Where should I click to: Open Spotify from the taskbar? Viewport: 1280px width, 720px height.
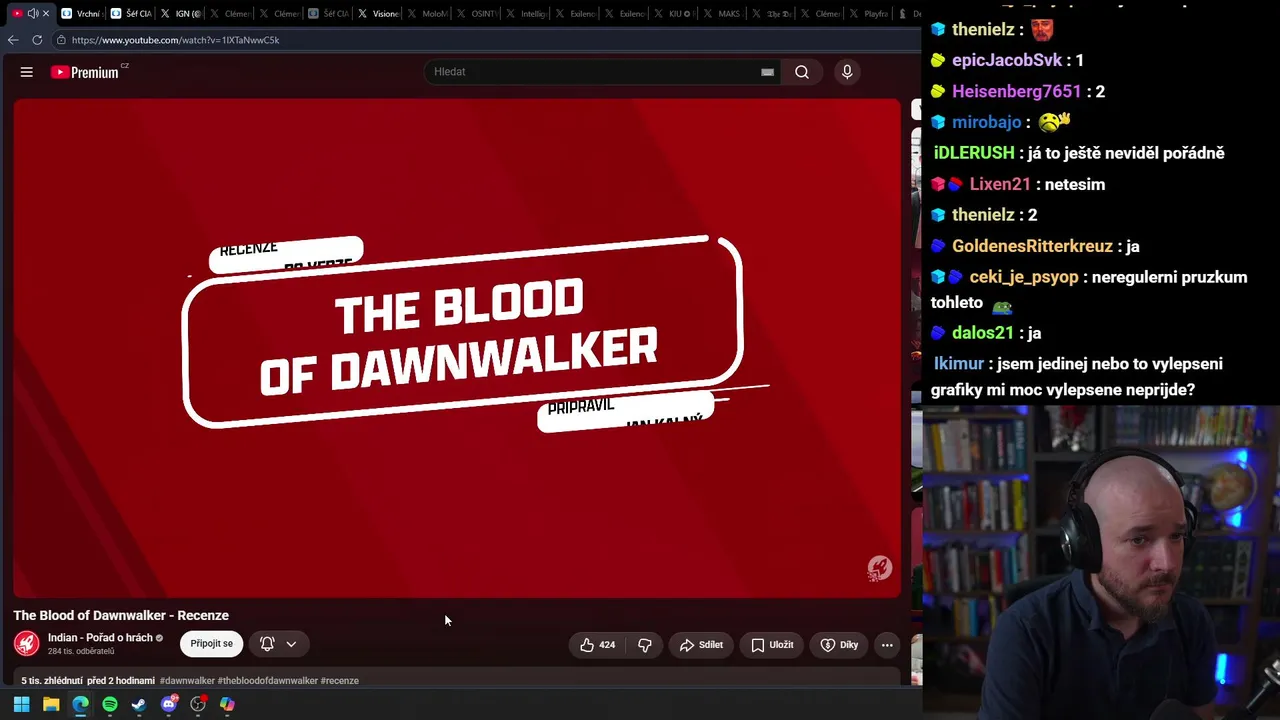tap(110, 704)
